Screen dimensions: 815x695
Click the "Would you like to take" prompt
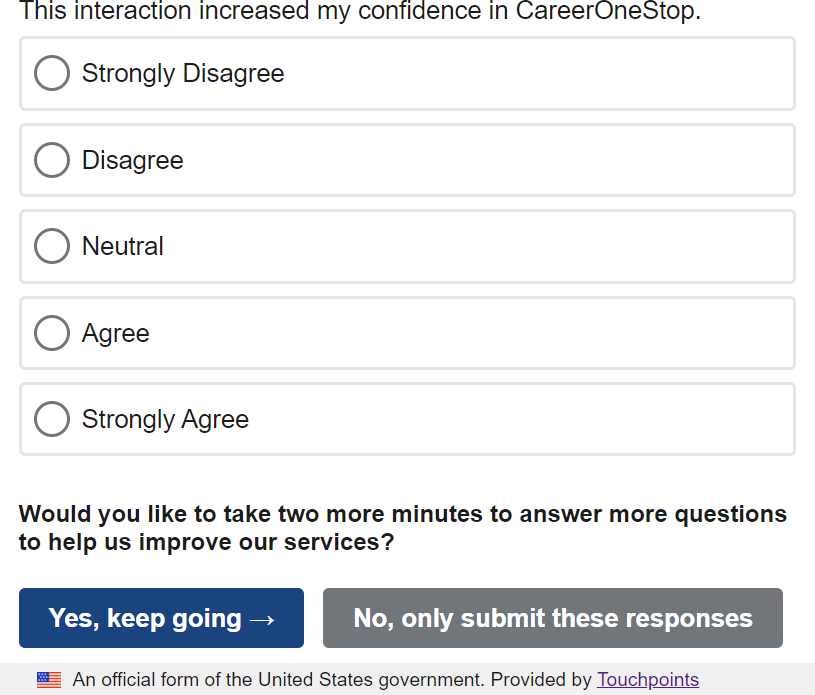click(402, 528)
